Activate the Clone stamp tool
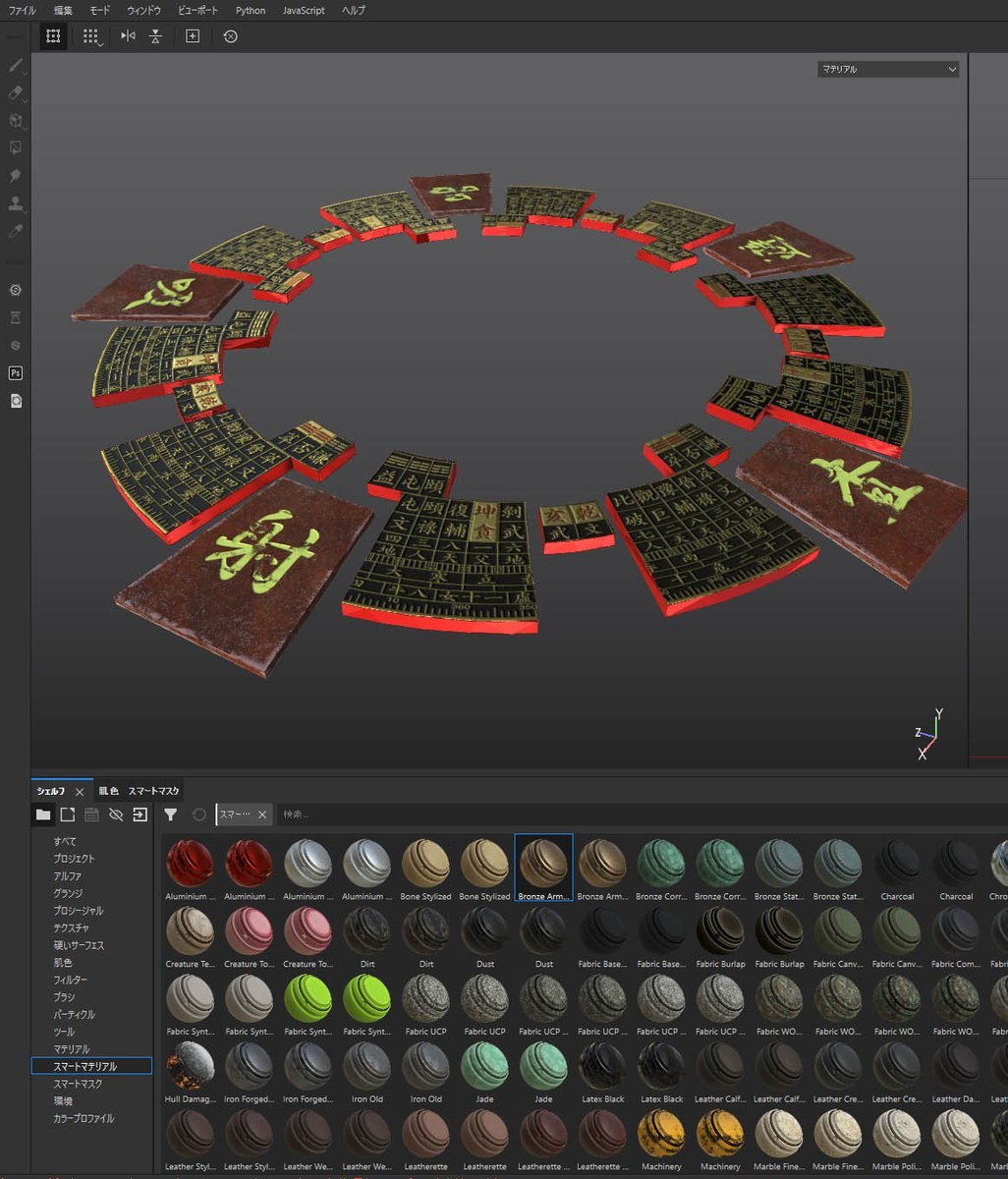Screen dimensions: 1008x1179 pyautogui.click(x=16, y=203)
